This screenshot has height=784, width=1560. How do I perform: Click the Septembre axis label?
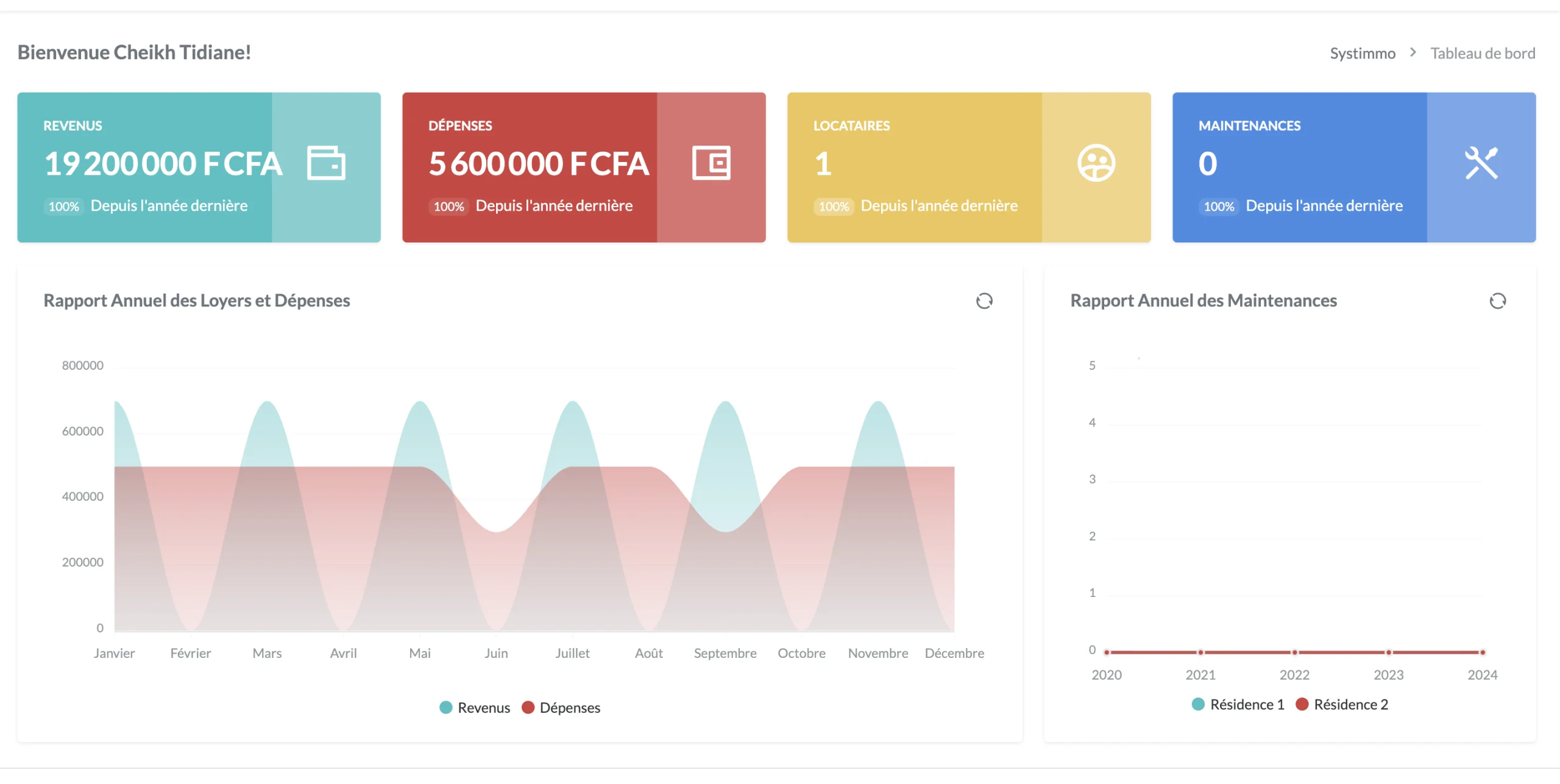coord(725,653)
